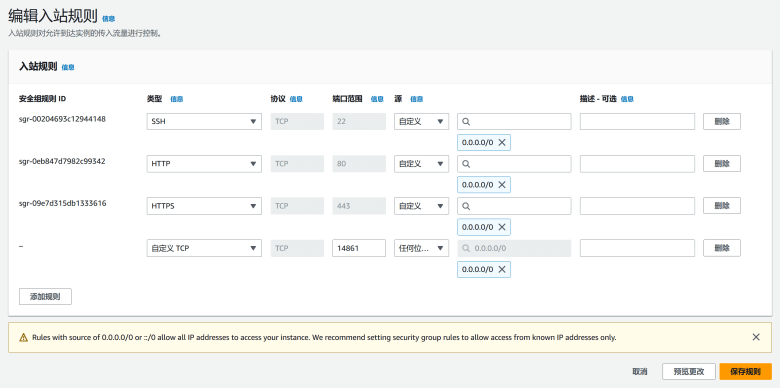Open 信息 link next to 编辑入站规则
This screenshot has width=780, height=388.
coord(108,19)
